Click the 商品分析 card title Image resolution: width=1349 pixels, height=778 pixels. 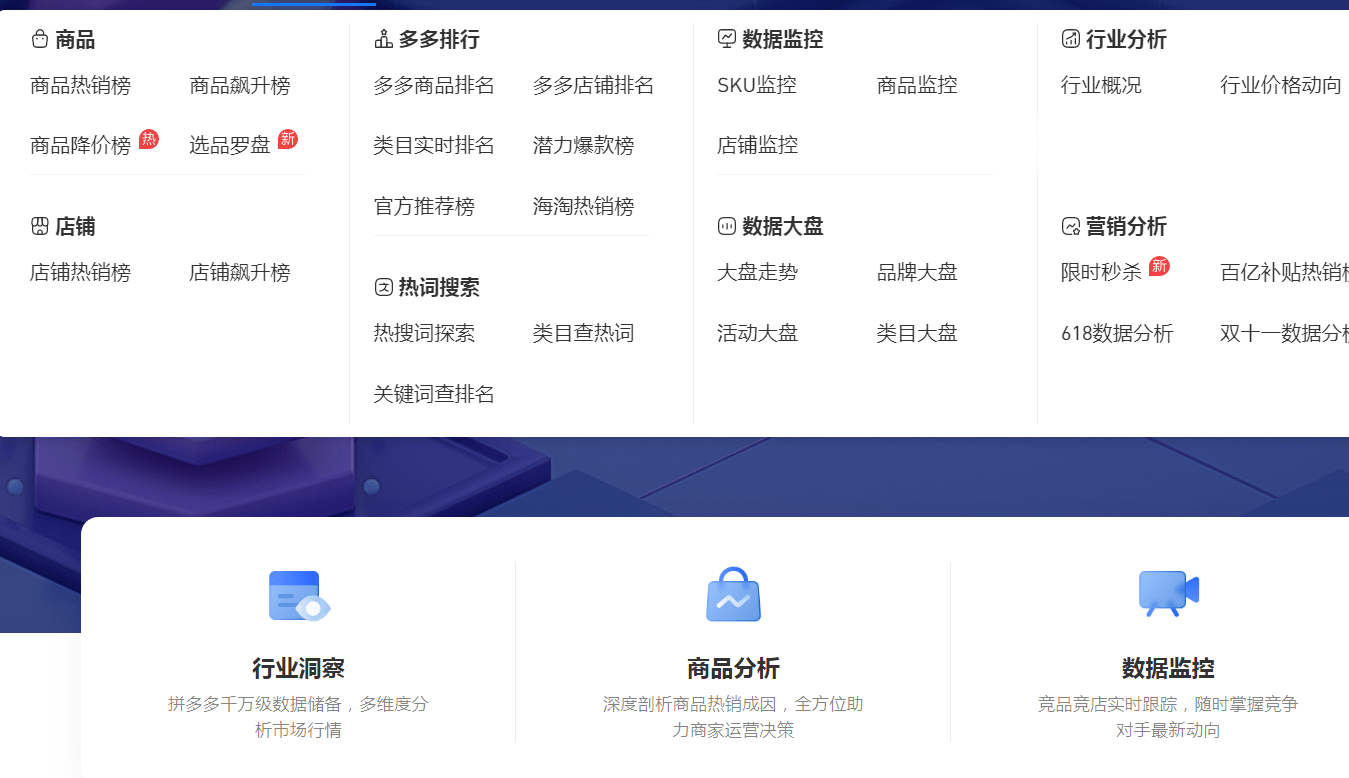(x=733, y=669)
